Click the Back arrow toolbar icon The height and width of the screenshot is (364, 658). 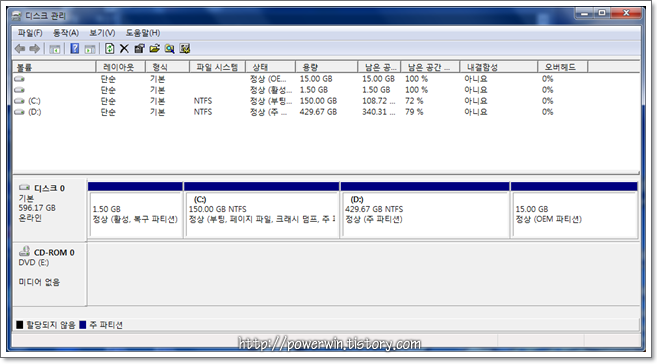click(20, 49)
